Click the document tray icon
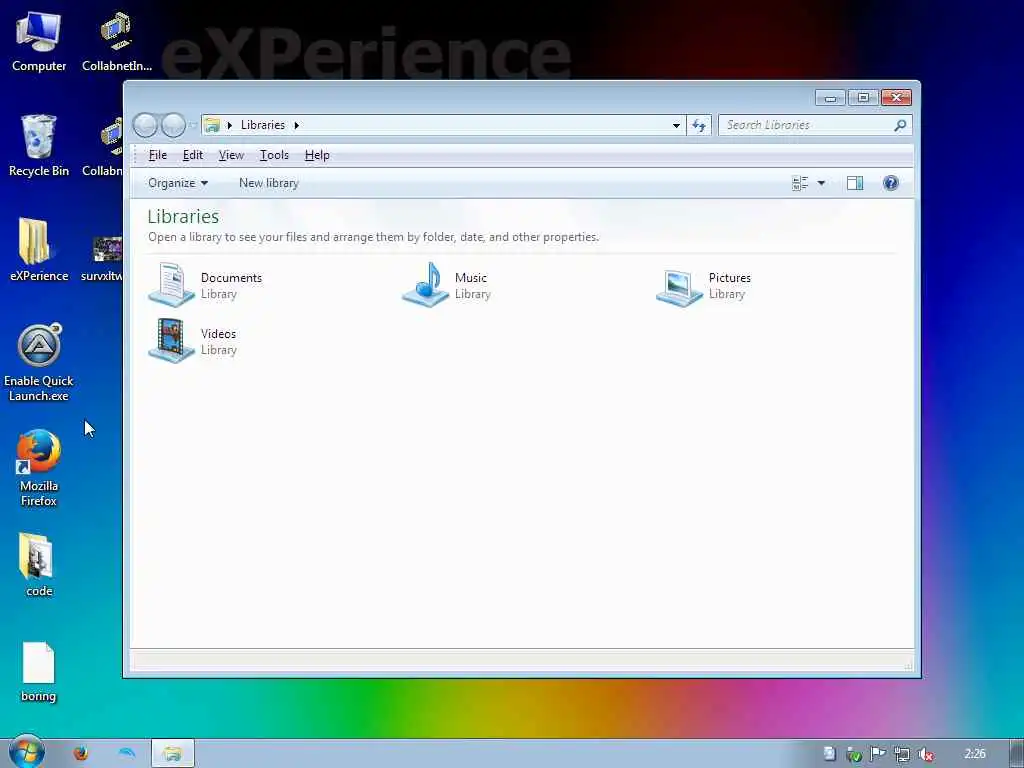The width and height of the screenshot is (1024, 768). click(829, 754)
